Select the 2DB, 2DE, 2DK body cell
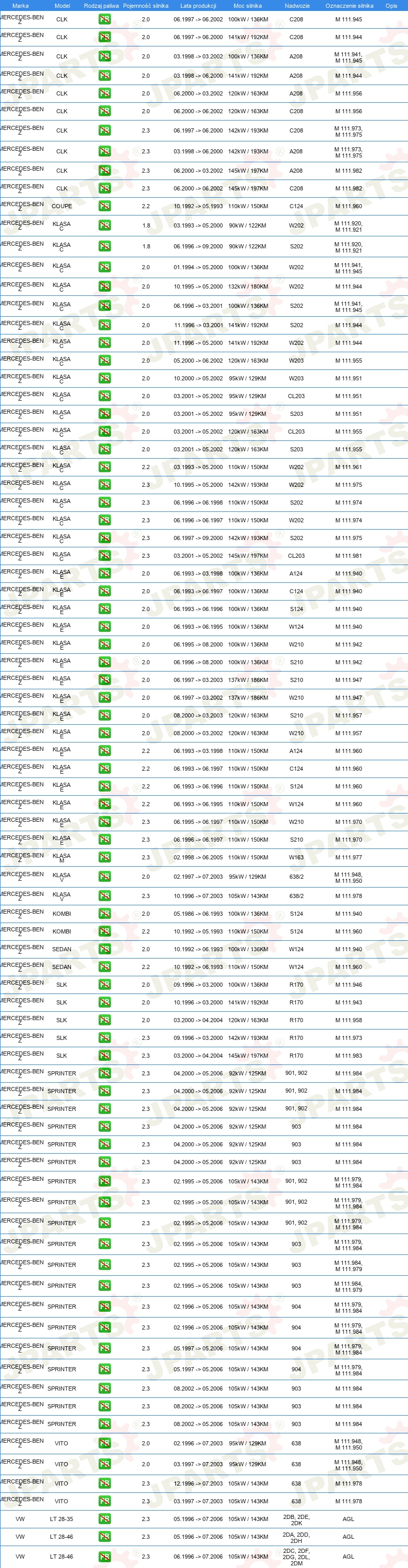 pos(296,1519)
